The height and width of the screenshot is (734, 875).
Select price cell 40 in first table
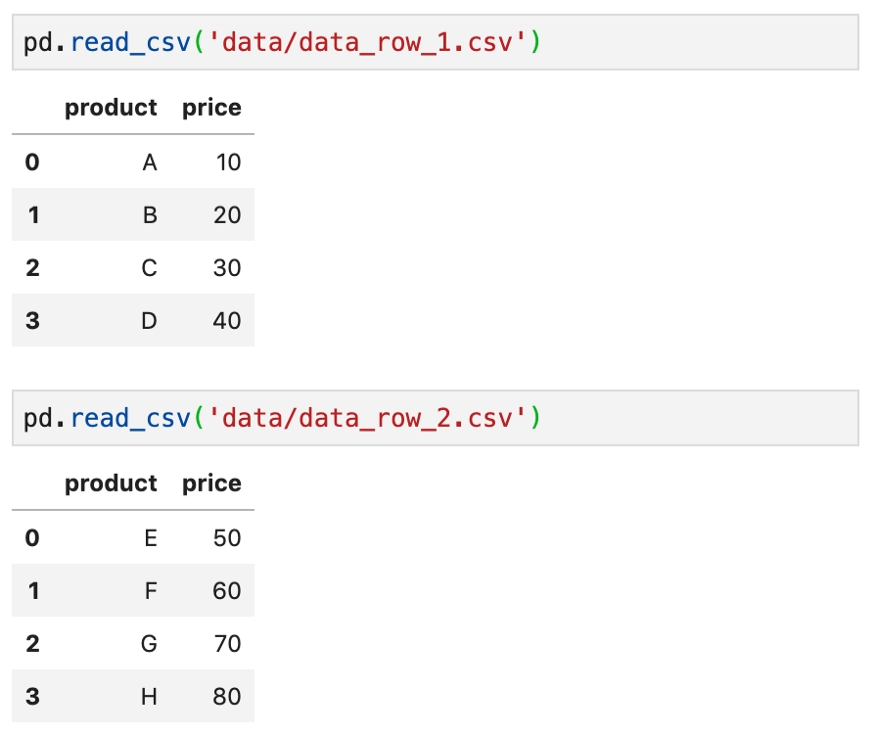coord(227,321)
